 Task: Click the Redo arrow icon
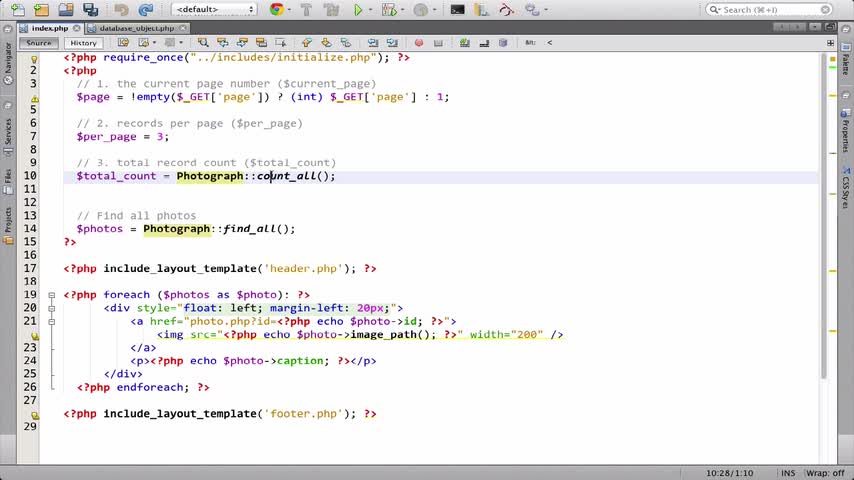point(145,9)
